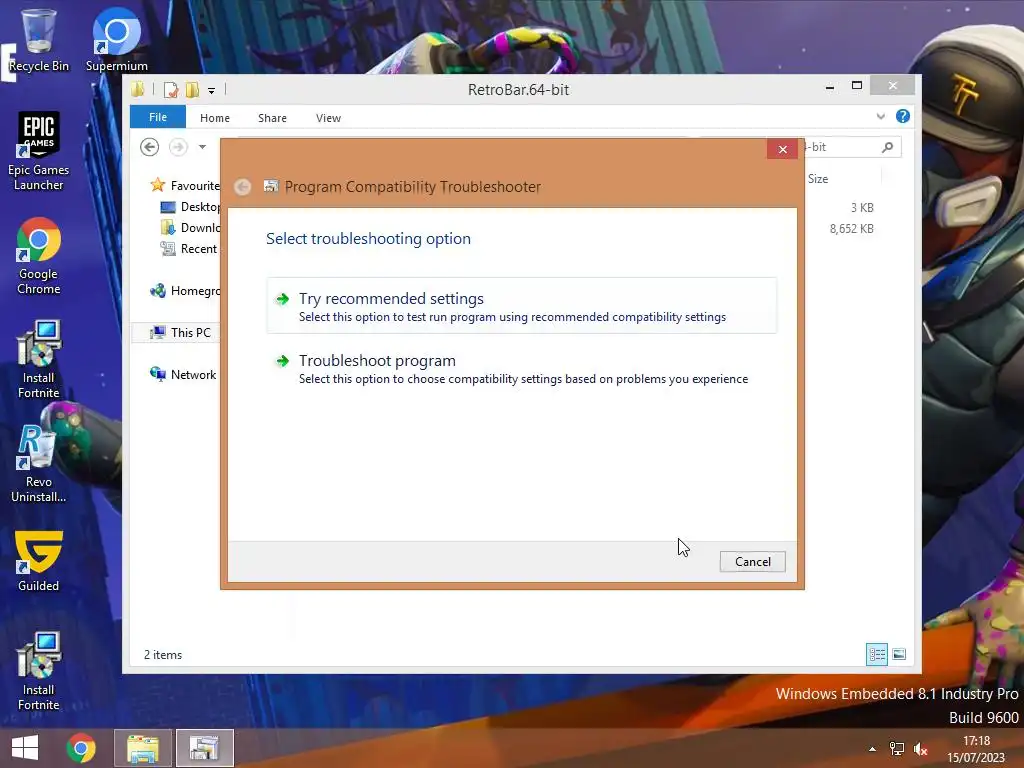
Task: Open recent locations dropdown arrow
Action: [202, 147]
